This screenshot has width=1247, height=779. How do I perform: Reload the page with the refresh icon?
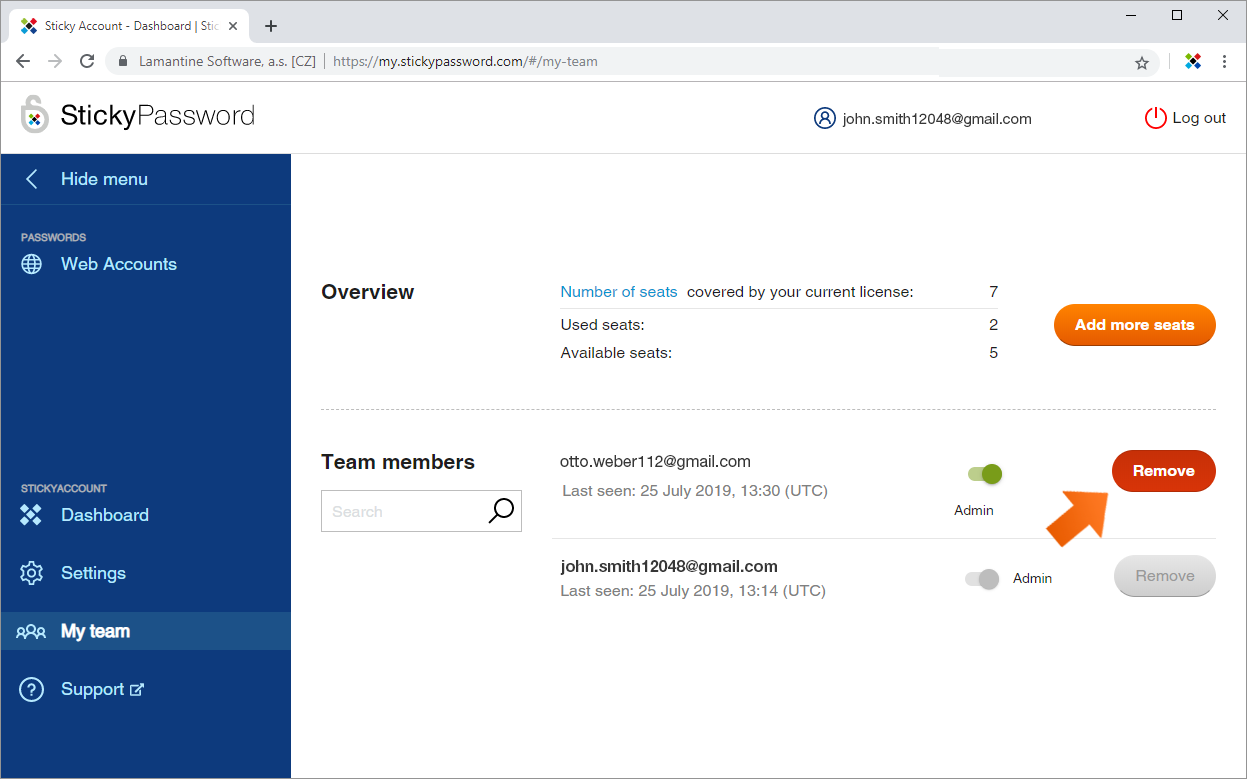point(87,61)
